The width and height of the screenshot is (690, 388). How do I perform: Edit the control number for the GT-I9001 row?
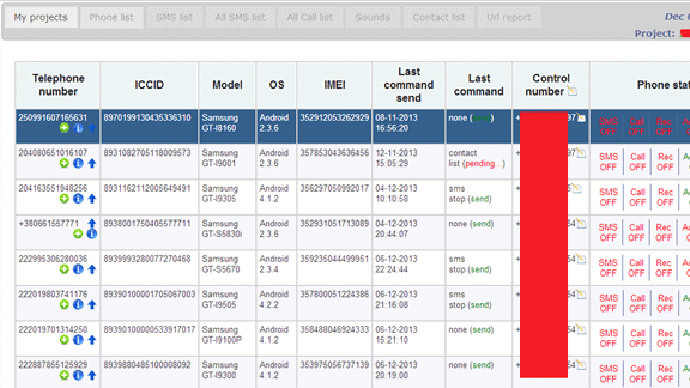point(581,153)
